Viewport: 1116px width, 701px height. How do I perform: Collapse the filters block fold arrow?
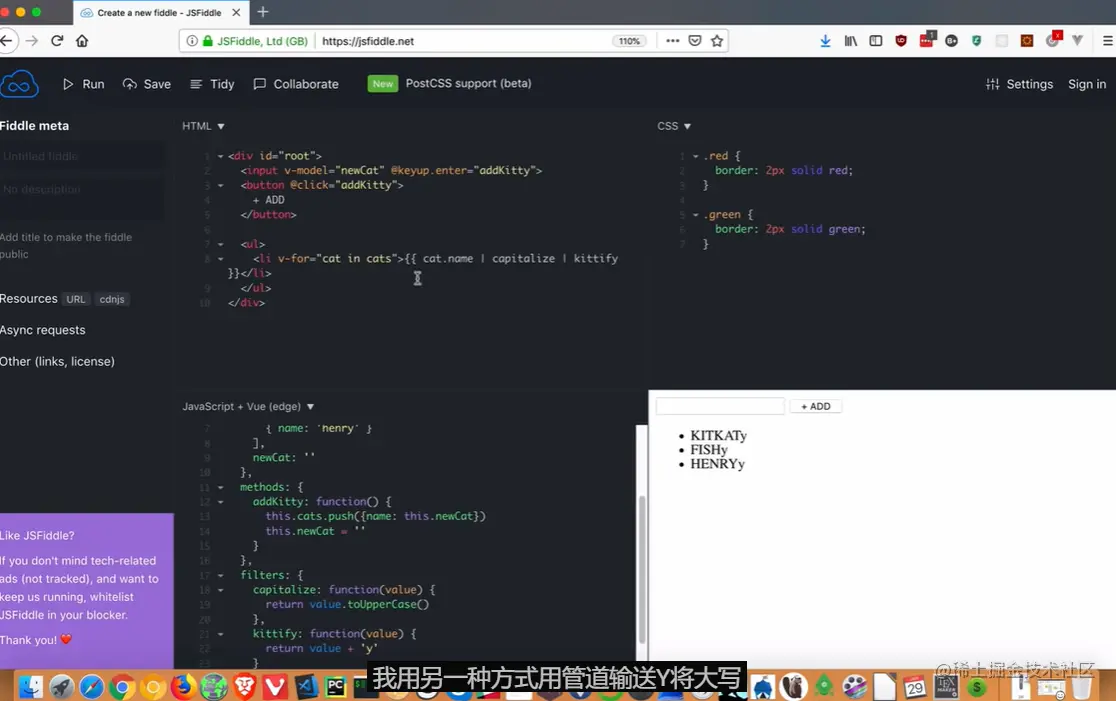pyautogui.click(x=221, y=575)
